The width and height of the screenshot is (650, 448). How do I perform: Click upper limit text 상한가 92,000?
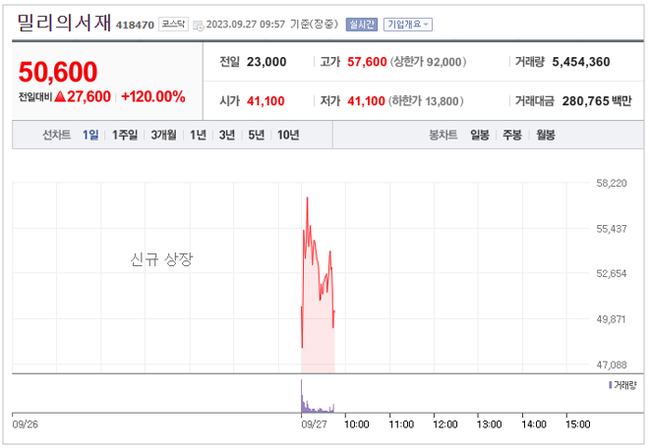tap(428, 62)
